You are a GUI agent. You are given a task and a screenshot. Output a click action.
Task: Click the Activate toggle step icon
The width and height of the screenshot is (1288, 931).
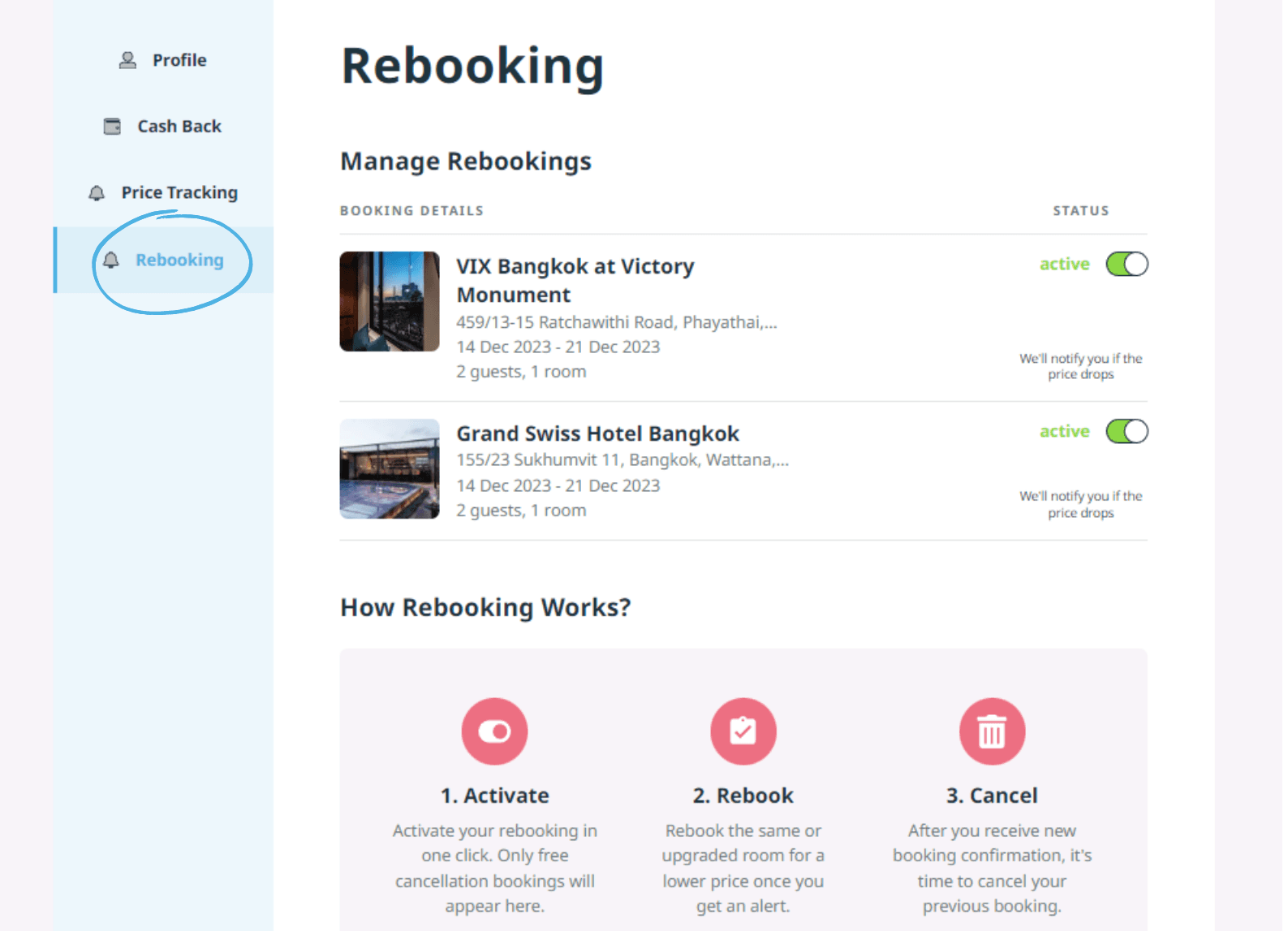point(494,731)
